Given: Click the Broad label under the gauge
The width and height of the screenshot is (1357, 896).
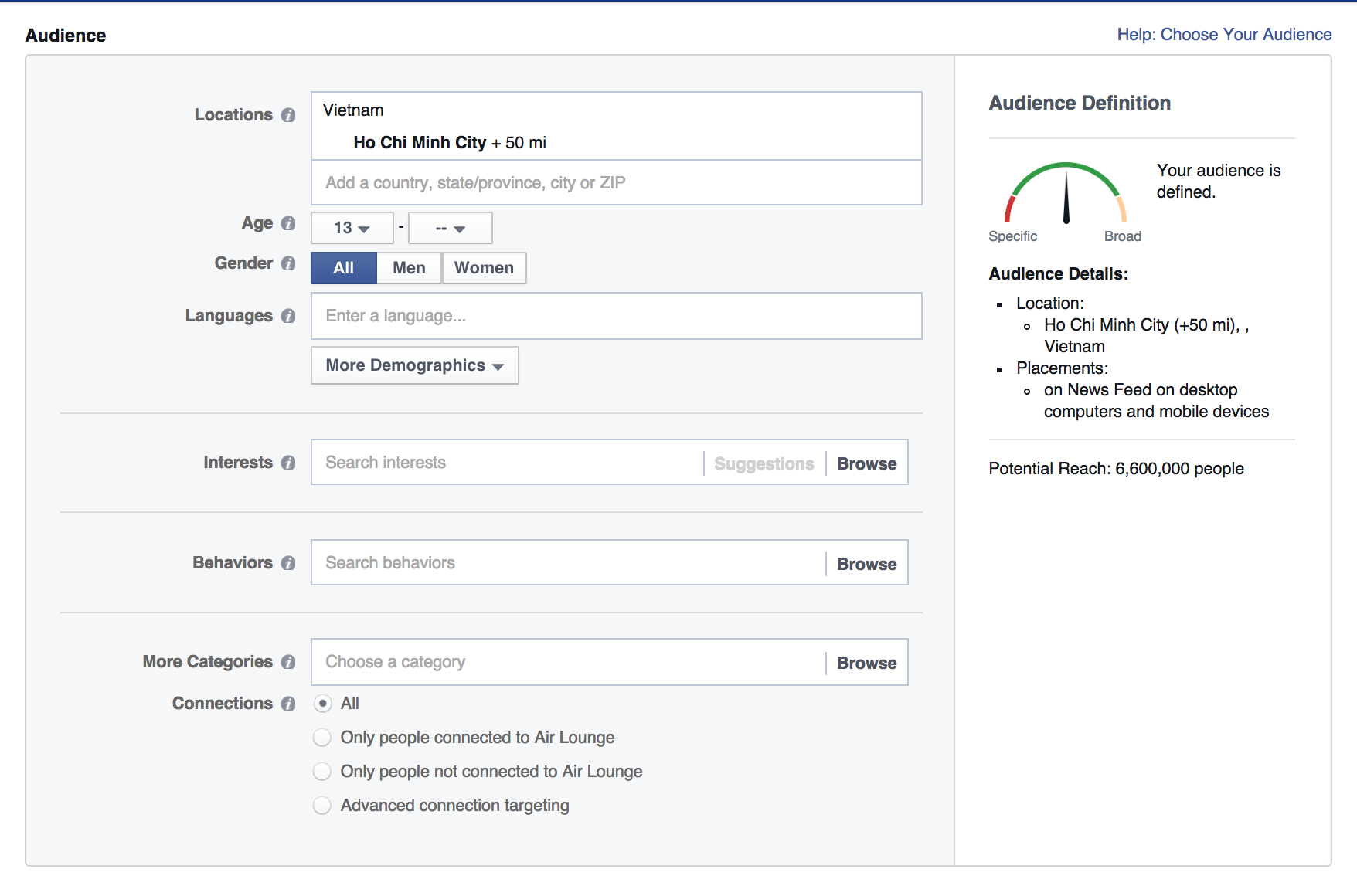Looking at the screenshot, I should (1123, 236).
